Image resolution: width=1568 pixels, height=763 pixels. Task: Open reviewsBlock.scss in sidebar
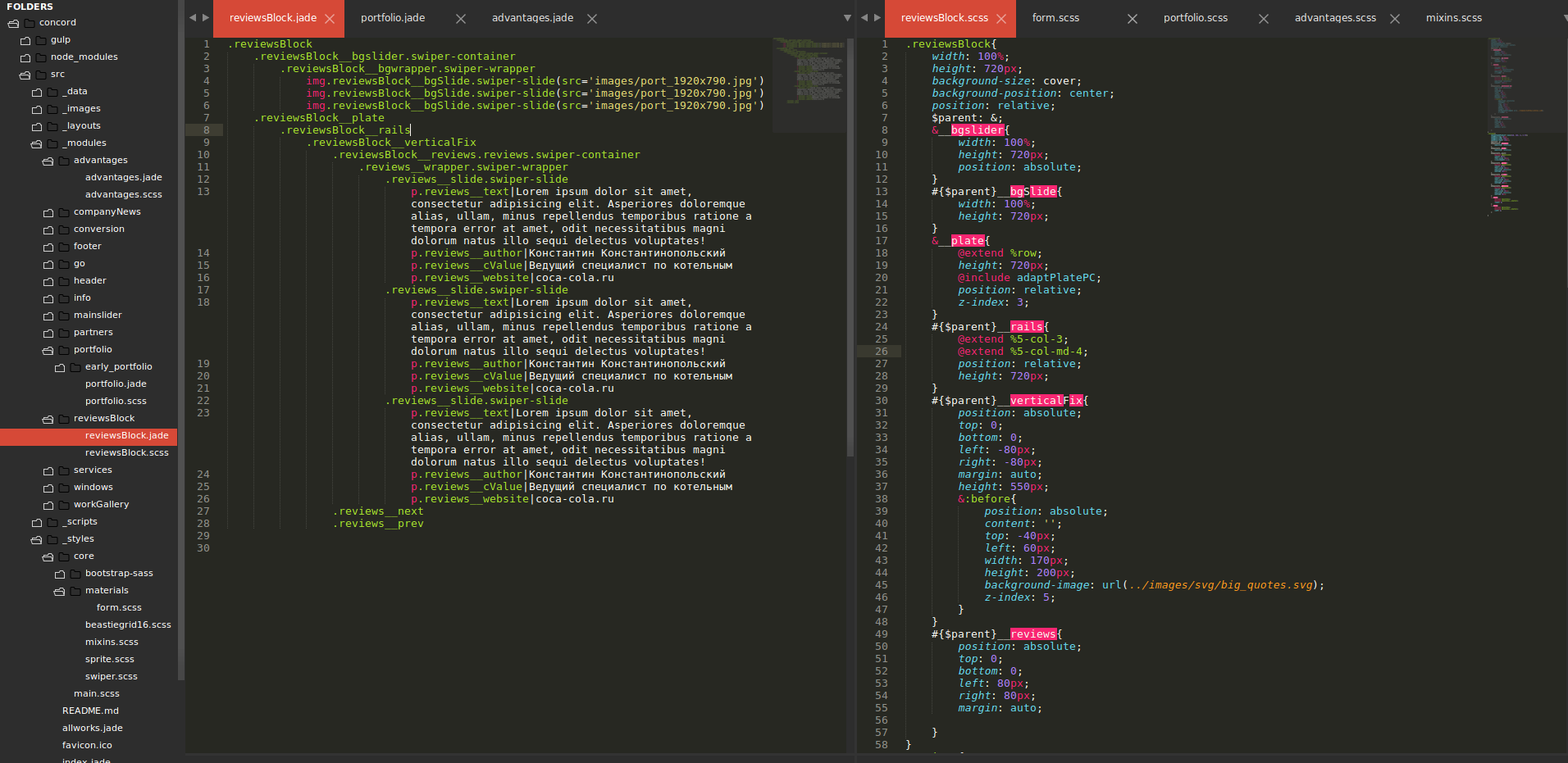click(126, 452)
